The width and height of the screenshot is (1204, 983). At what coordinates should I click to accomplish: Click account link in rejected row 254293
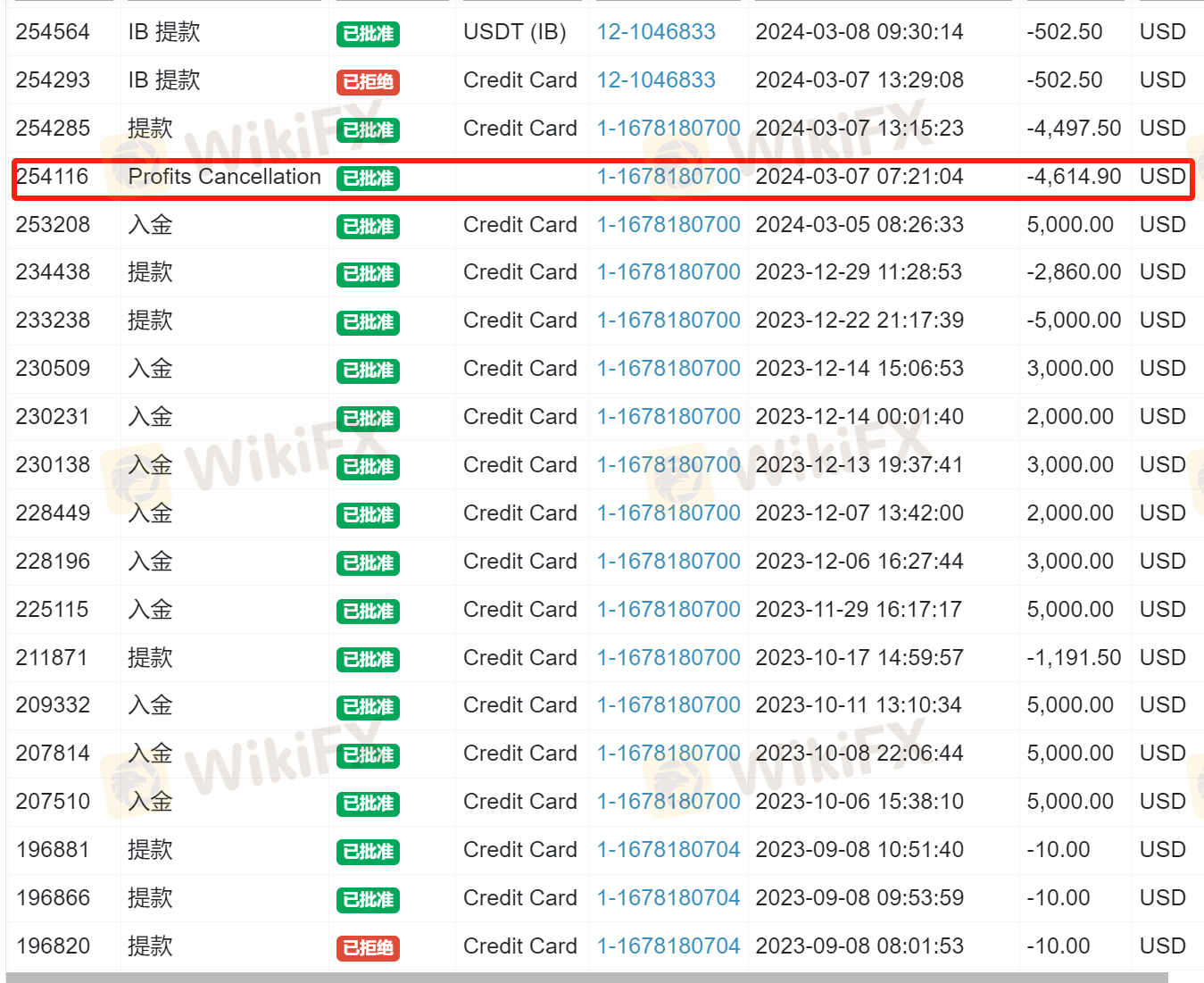(656, 80)
